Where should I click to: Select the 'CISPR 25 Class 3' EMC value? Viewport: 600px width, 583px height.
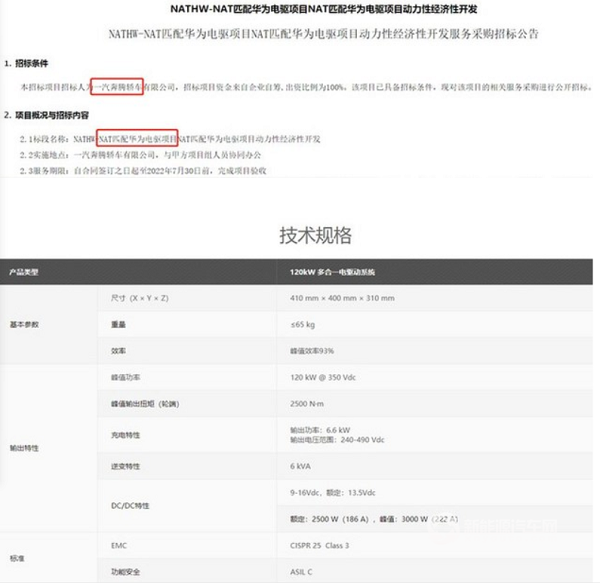point(331,547)
